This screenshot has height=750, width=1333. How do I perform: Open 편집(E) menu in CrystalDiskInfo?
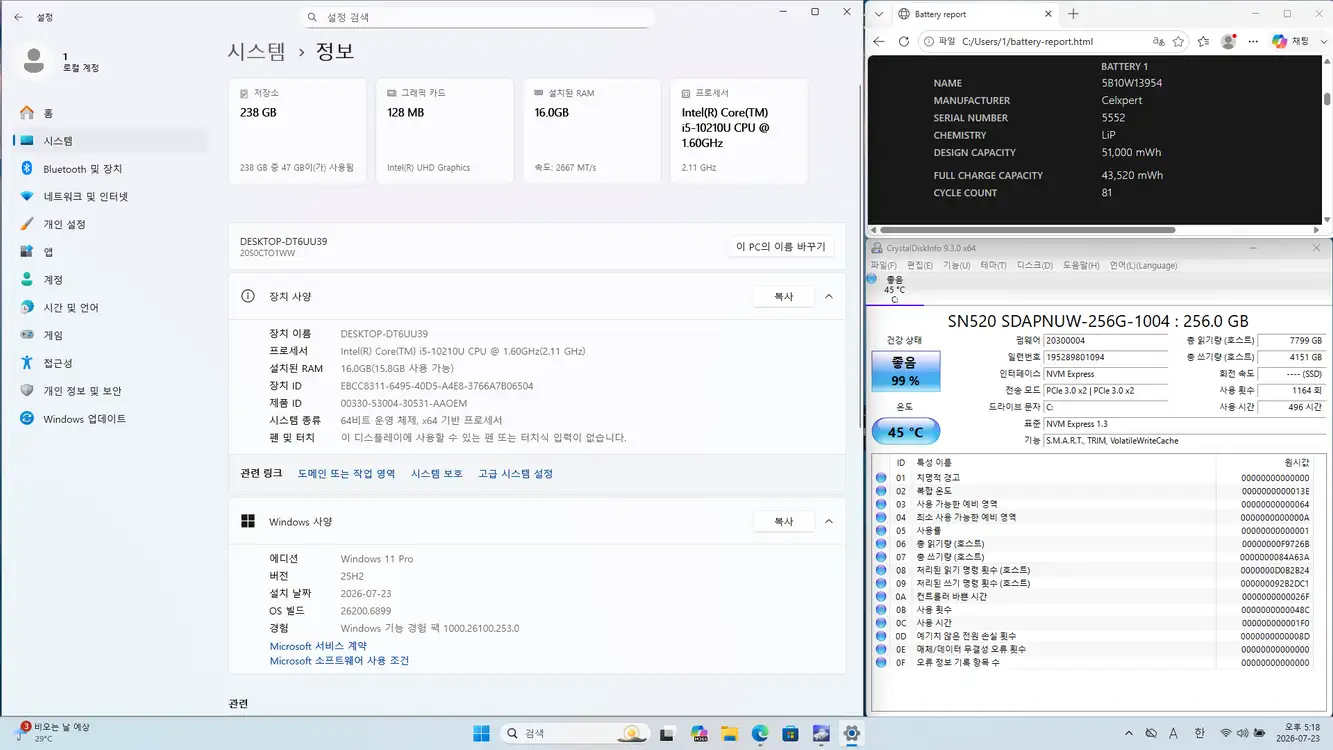(919, 265)
